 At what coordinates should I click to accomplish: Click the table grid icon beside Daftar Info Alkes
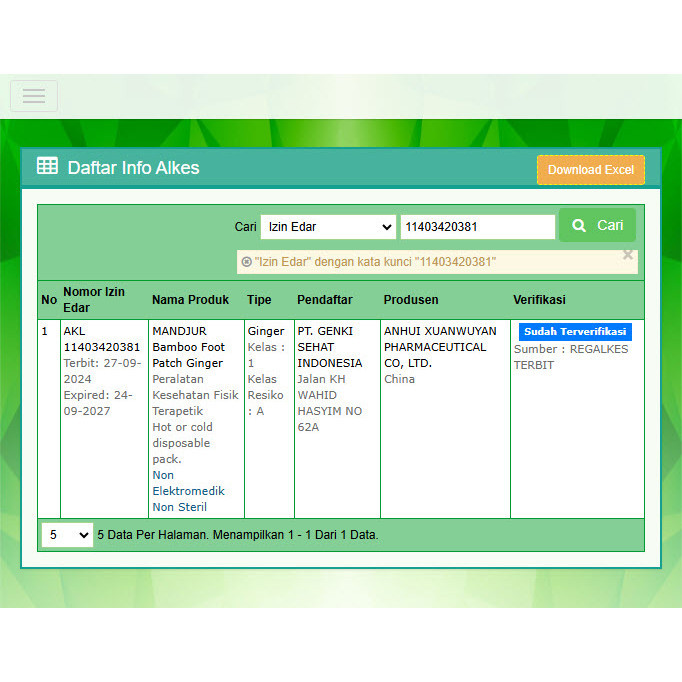[x=47, y=166]
